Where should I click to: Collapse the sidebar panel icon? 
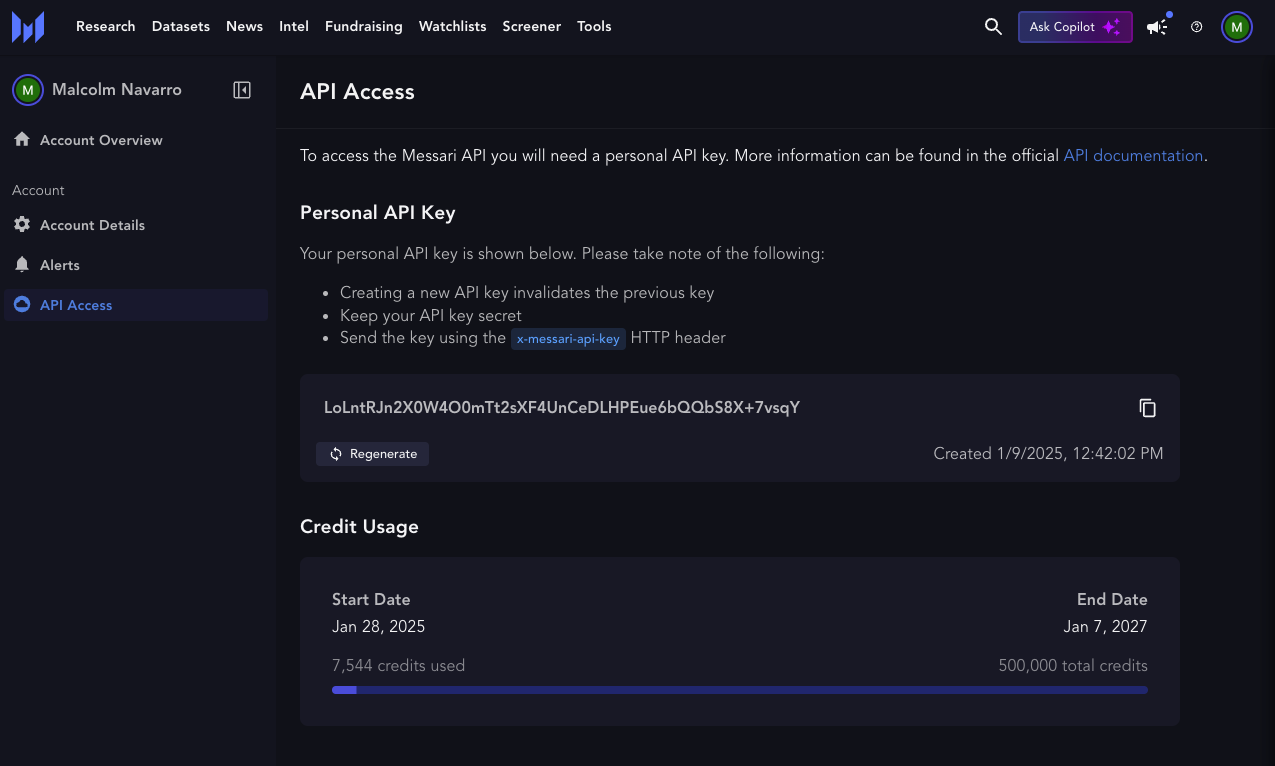(242, 90)
